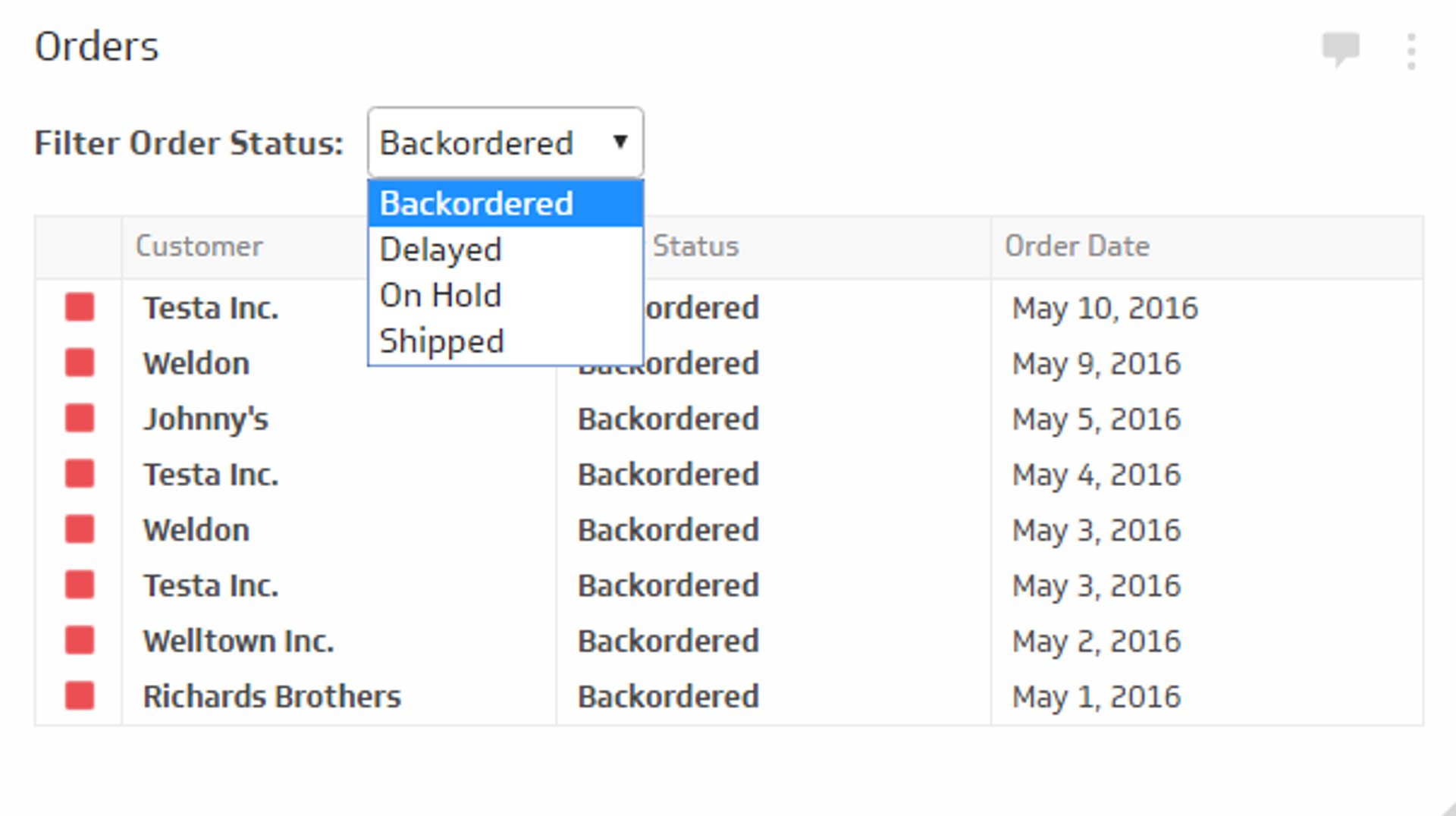Click the Richards Brothers customer name

pyautogui.click(x=271, y=695)
